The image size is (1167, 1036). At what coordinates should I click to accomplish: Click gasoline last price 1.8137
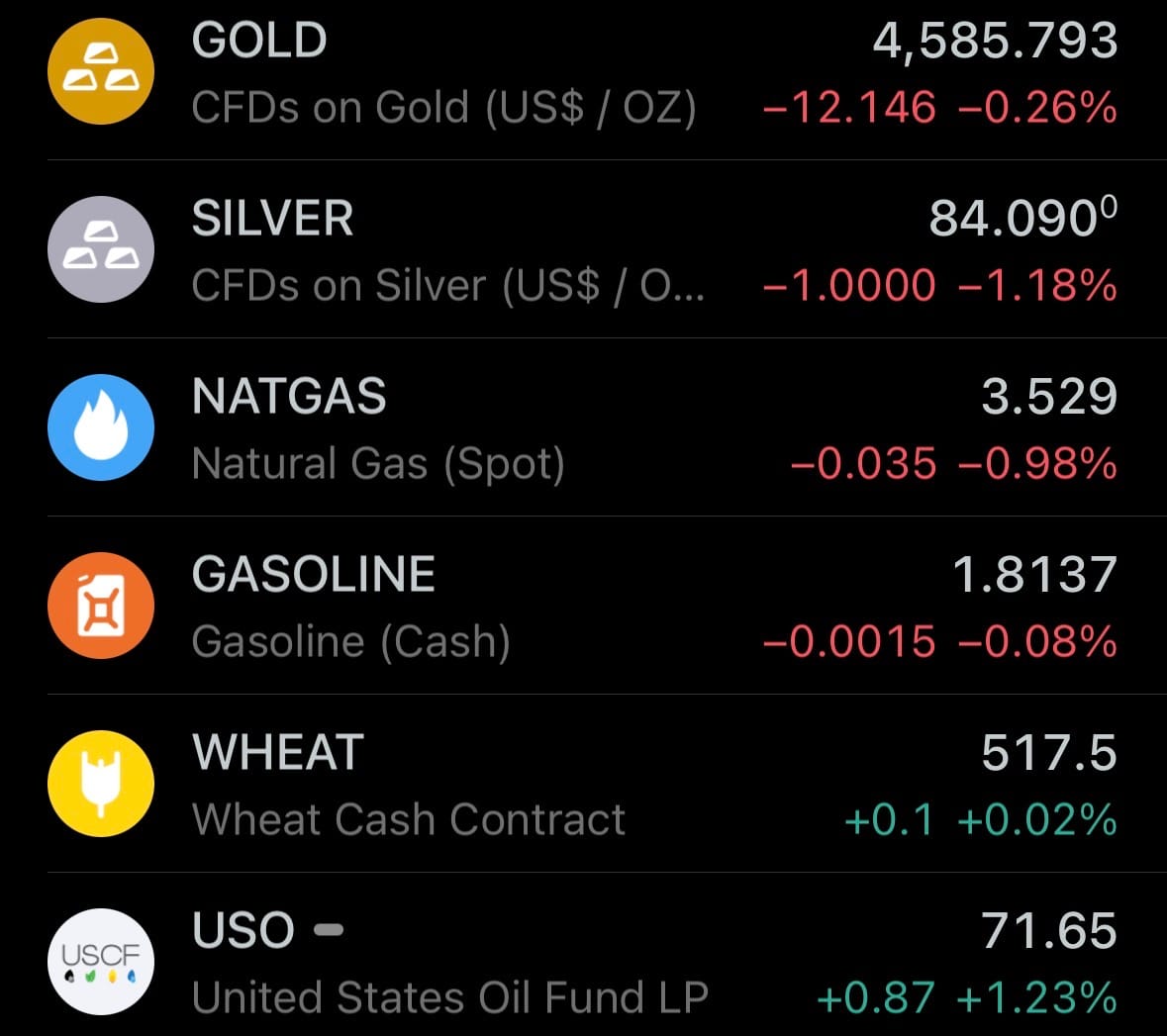(x=1034, y=575)
